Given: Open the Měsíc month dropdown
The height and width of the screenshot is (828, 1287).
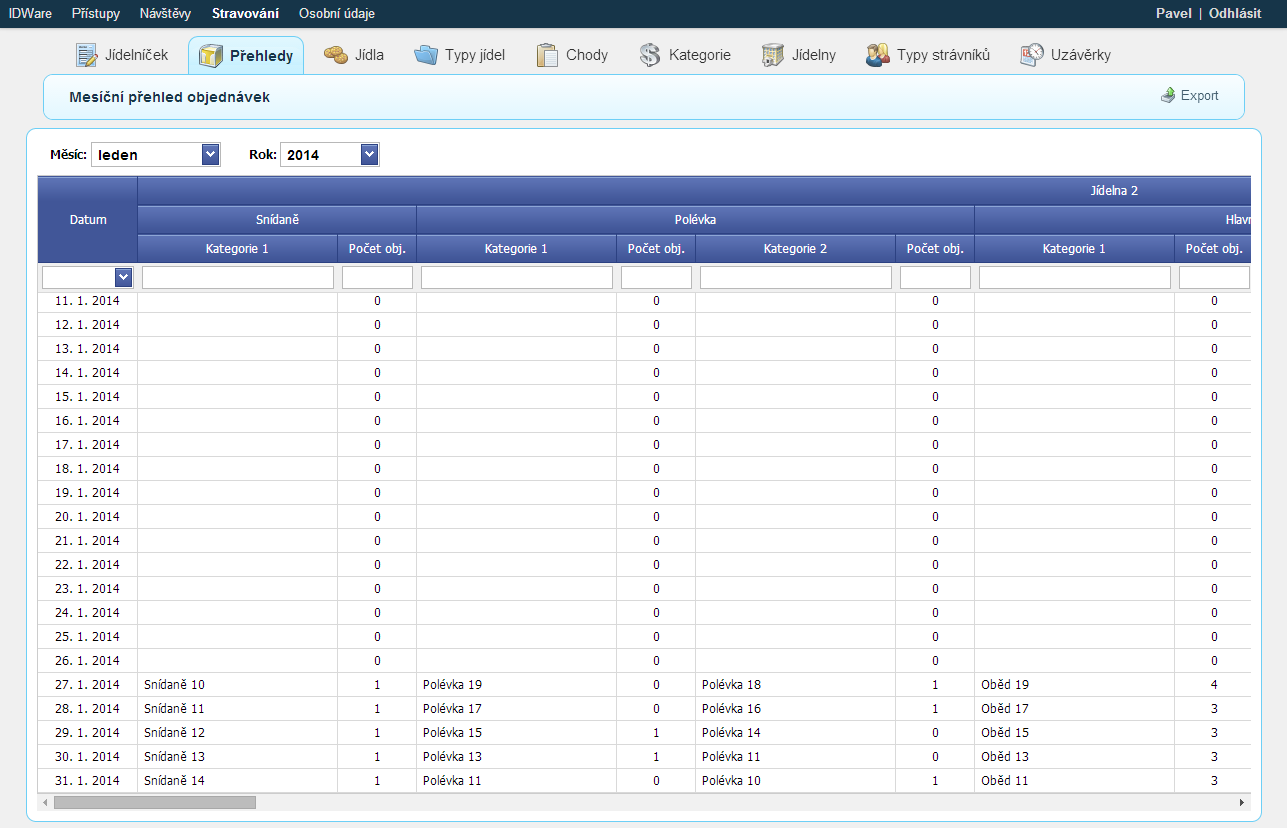Looking at the screenshot, I should coord(210,154).
